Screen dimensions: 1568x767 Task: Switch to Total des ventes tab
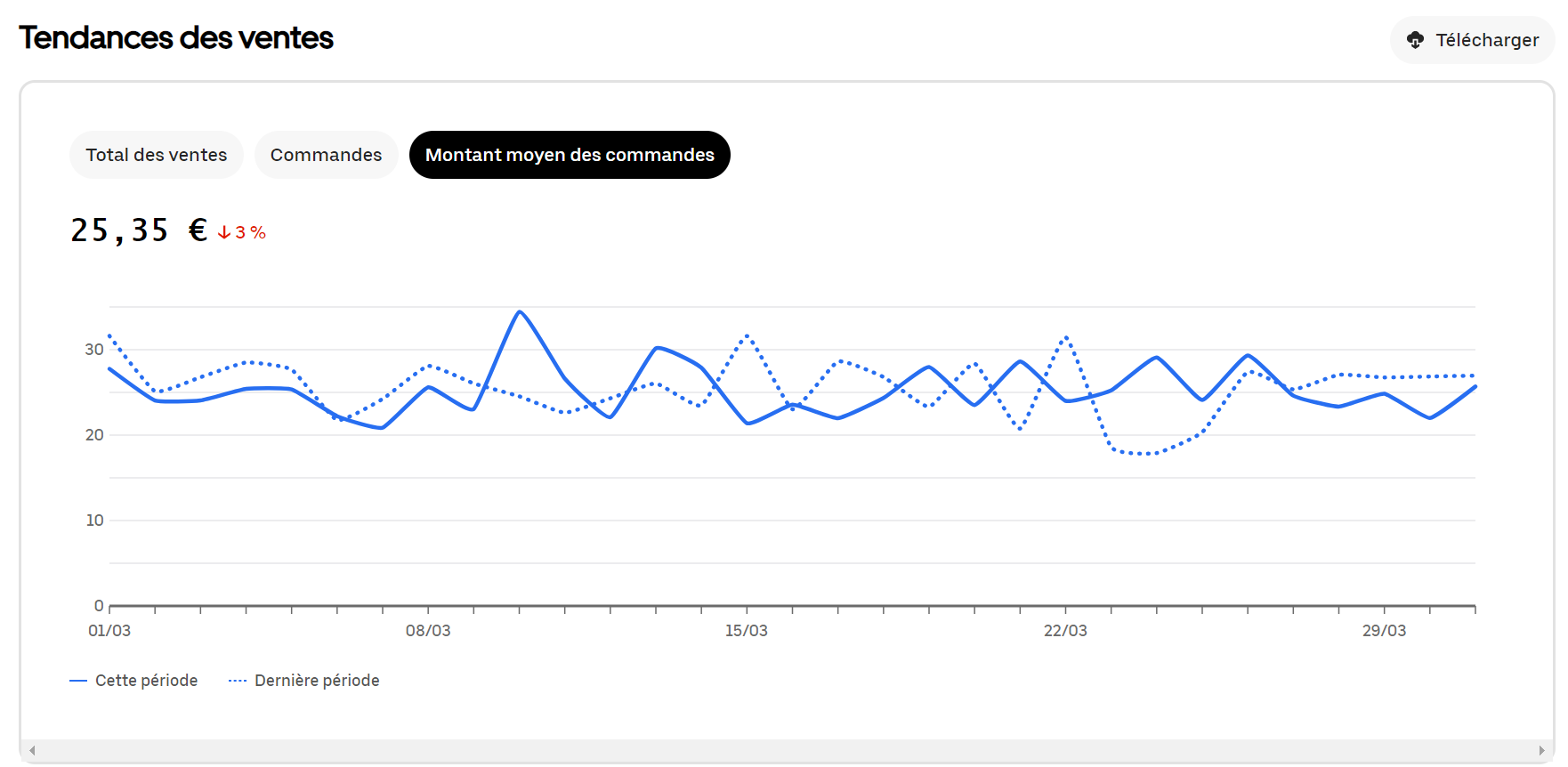click(x=157, y=155)
